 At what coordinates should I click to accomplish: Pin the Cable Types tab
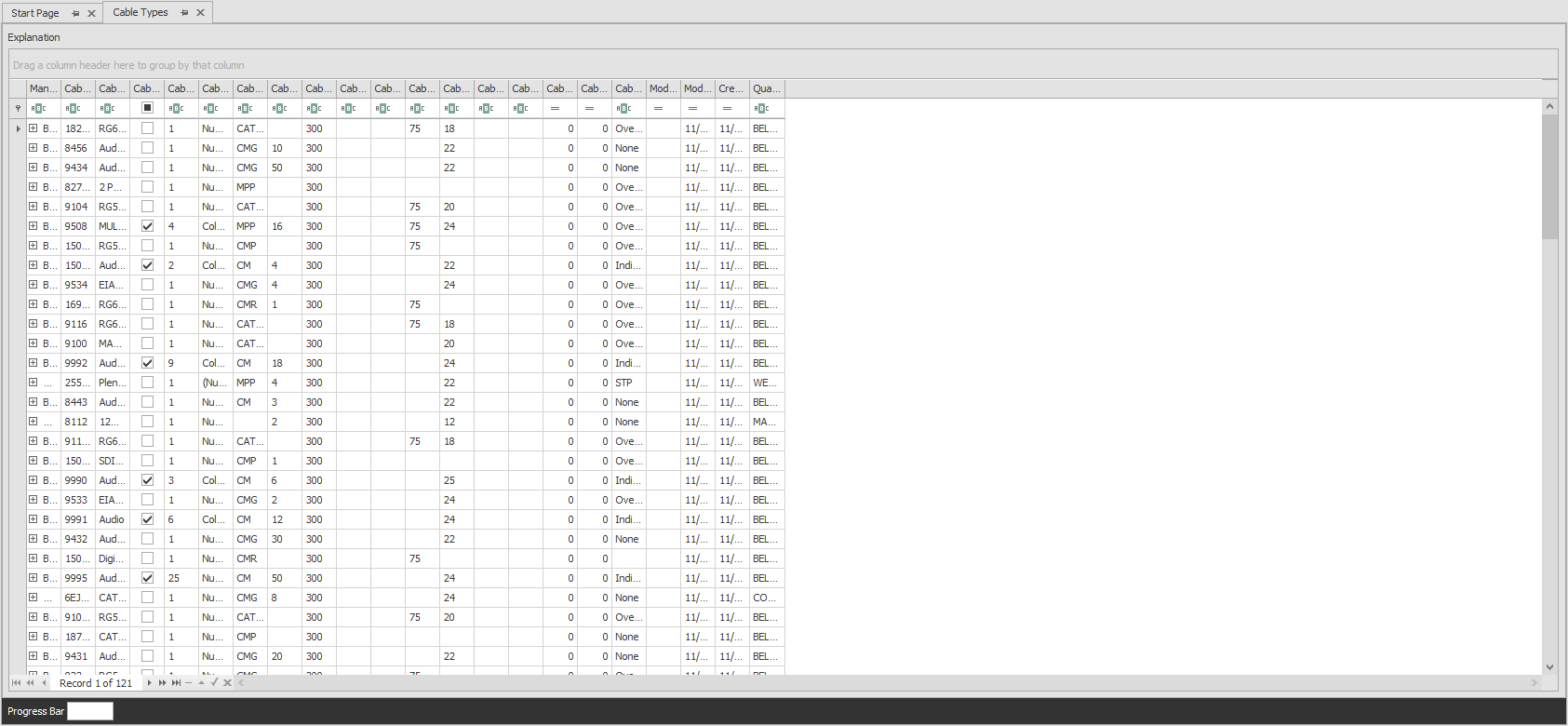pyautogui.click(x=184, y=13)
